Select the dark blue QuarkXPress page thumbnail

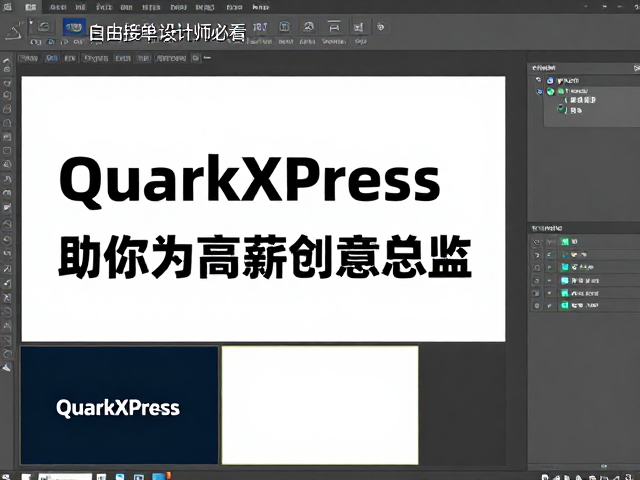(119, 405)
